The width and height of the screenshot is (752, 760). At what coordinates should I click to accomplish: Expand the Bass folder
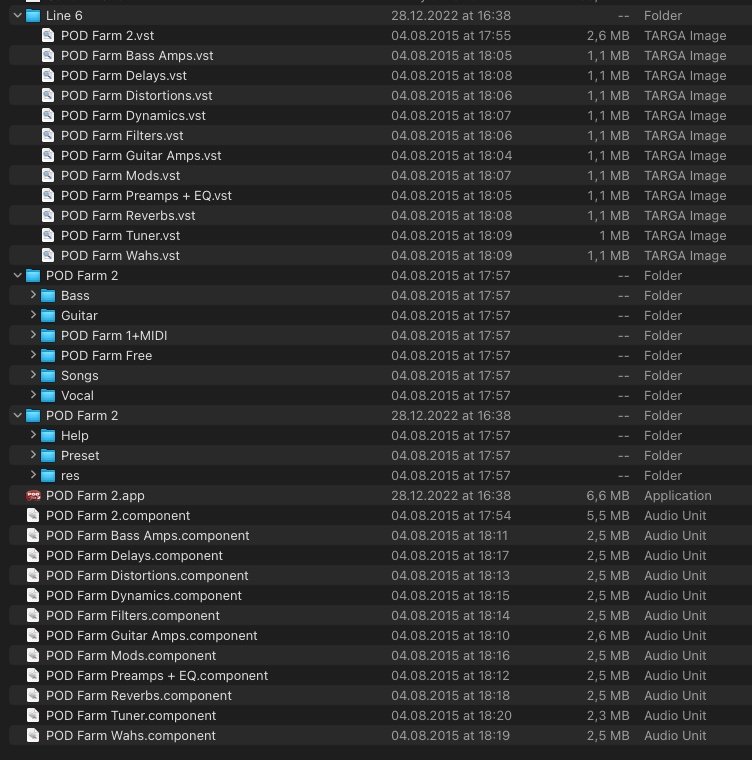pos(32,296)
